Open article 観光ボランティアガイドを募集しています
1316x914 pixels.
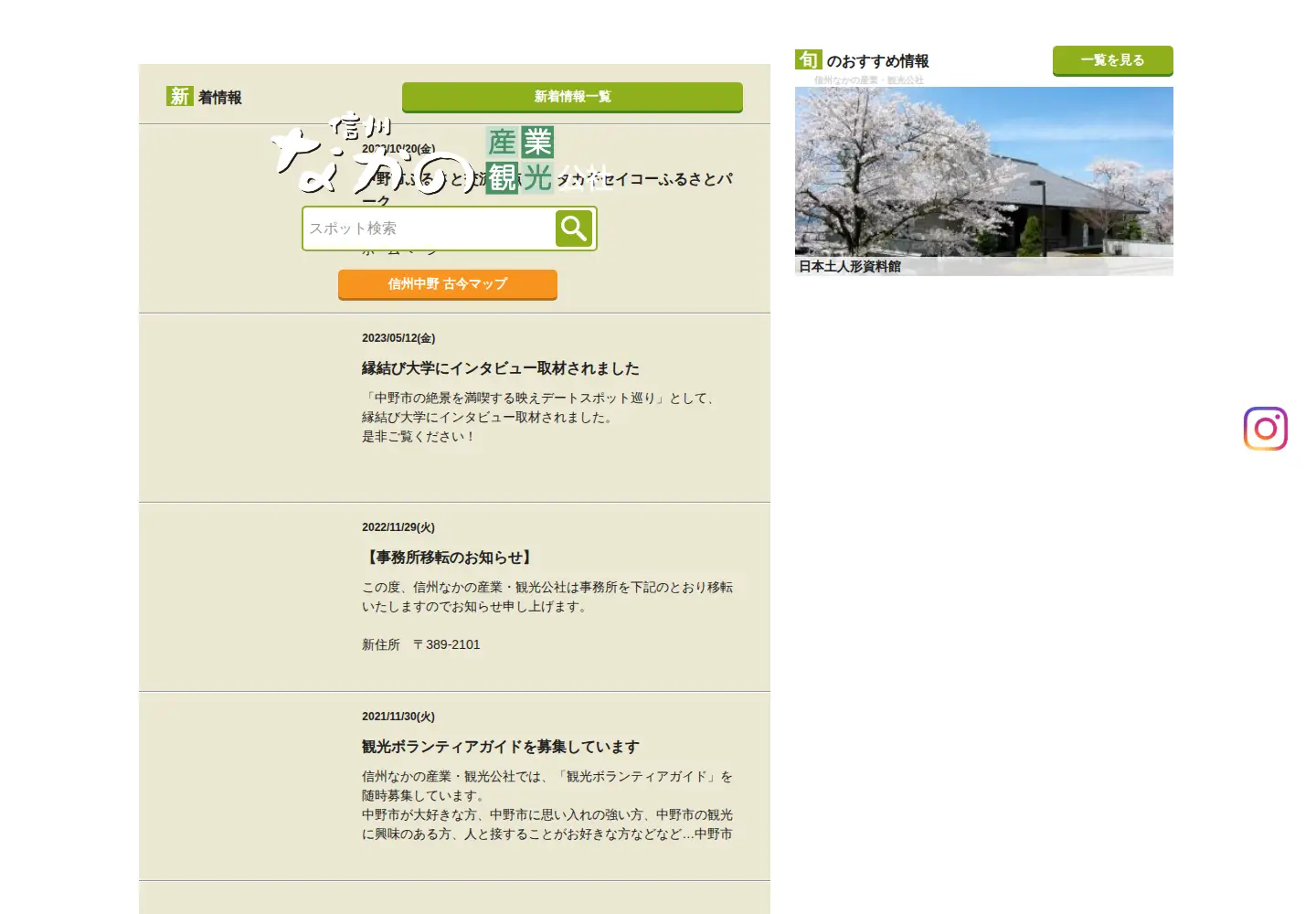[501, 747]
